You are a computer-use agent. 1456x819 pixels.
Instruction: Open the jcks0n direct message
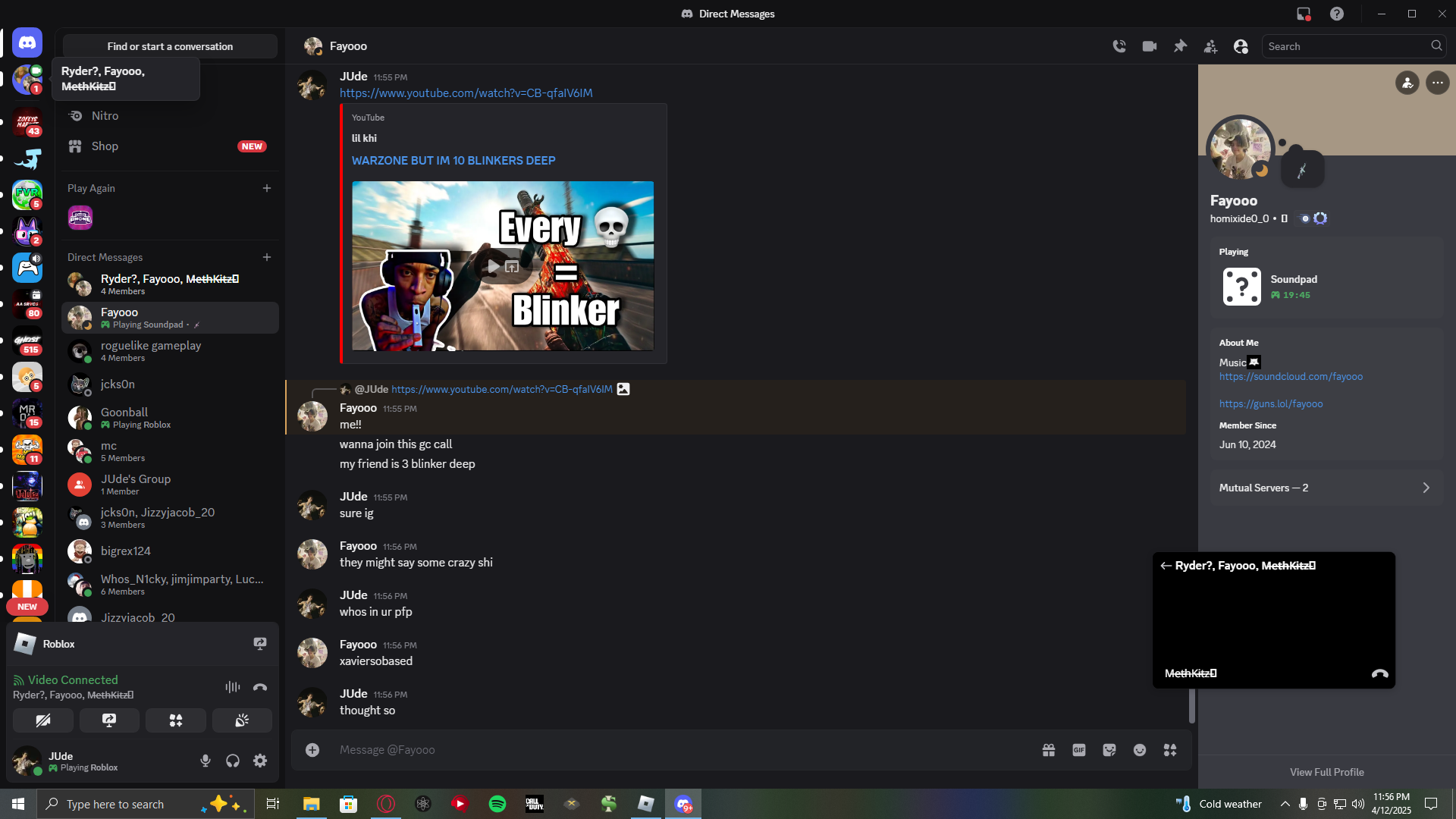pos(170,384)
